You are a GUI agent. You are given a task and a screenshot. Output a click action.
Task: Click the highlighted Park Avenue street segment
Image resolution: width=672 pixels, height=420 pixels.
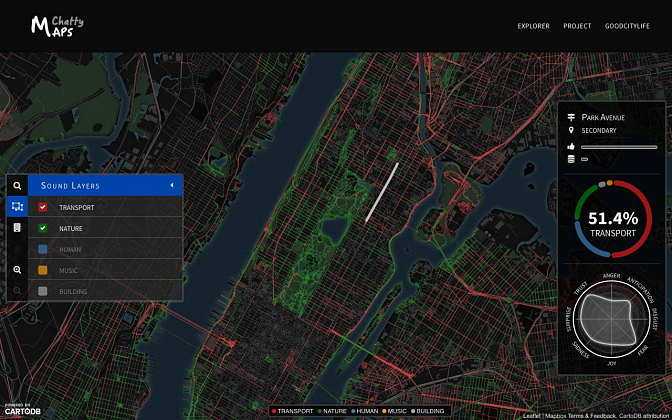(x=382, y=192)
